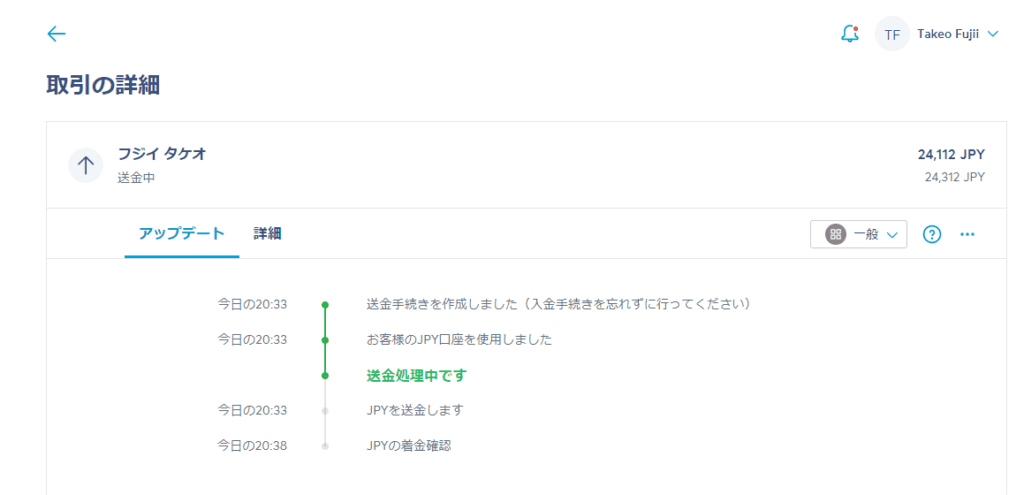Screen dimensions: 1024x495
Task: Click the 今日の20:38 timestamp
Action: point(252,446)
